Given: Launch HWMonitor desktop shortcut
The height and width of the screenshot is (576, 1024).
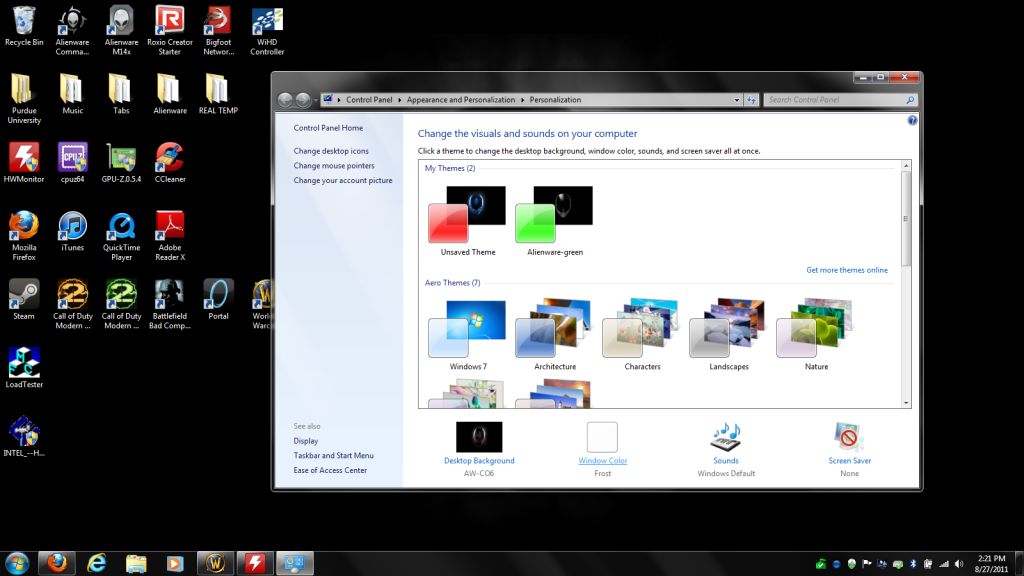Looking at the screenshot, I should (24, 163).
